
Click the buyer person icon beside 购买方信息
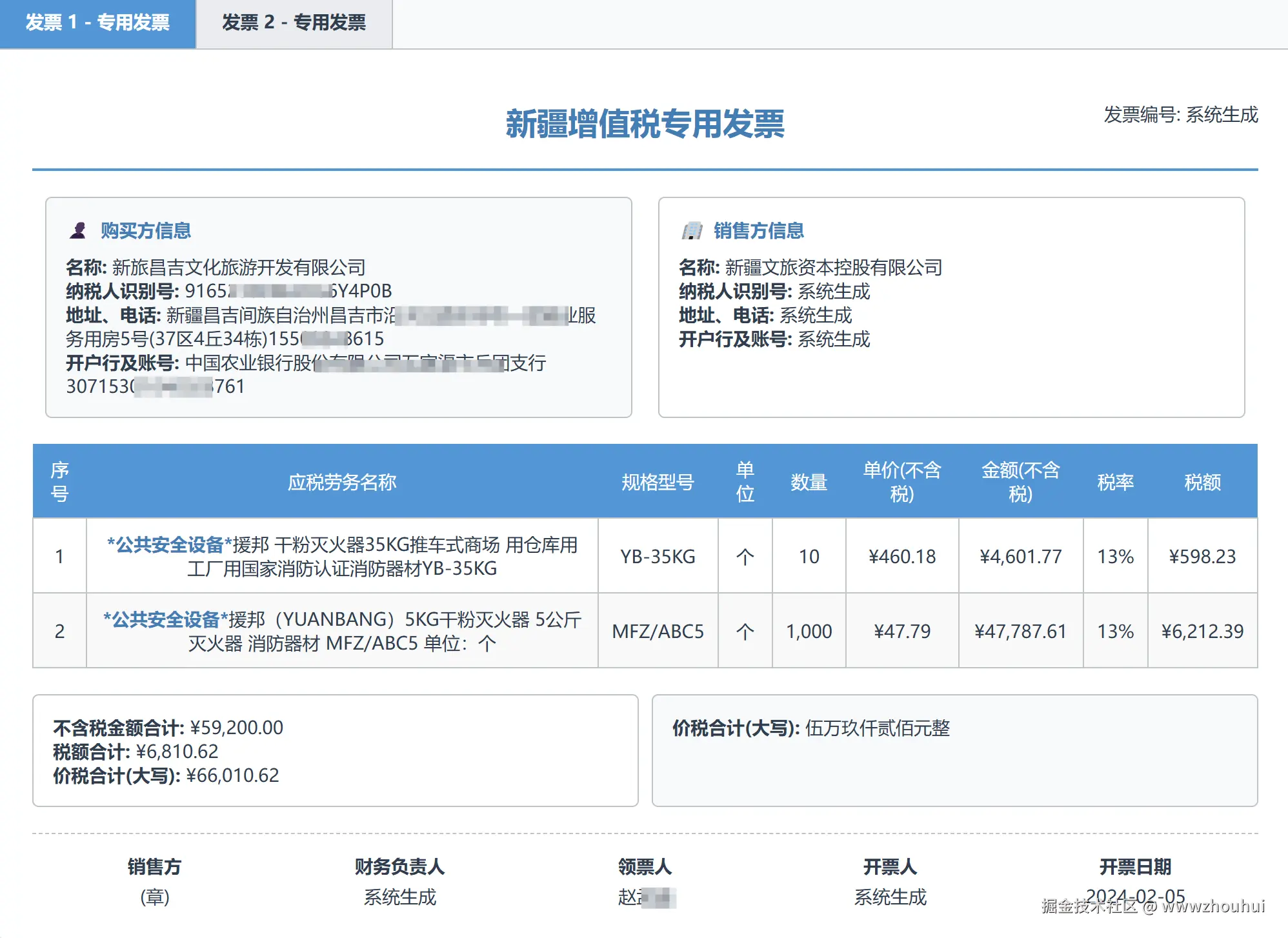78,230
